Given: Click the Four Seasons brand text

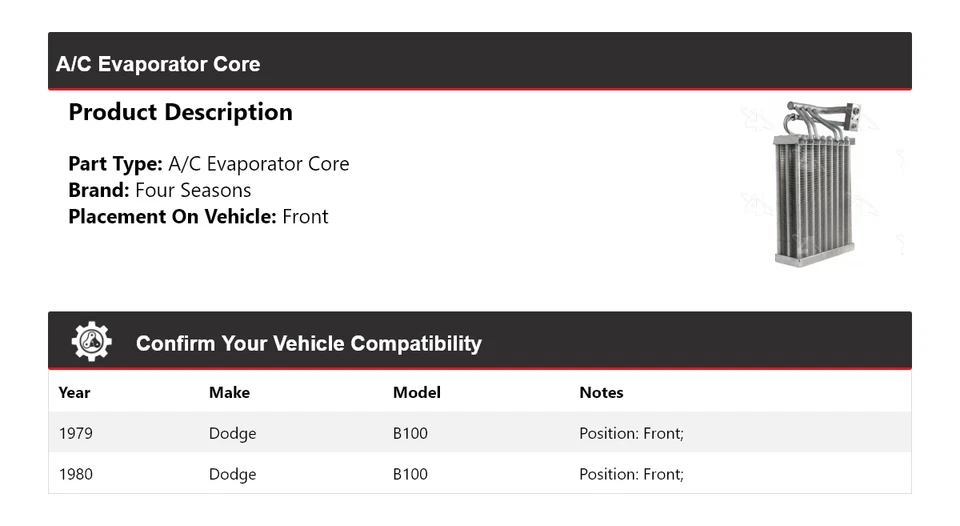Looking at the screenshot, I should [193, 190].
